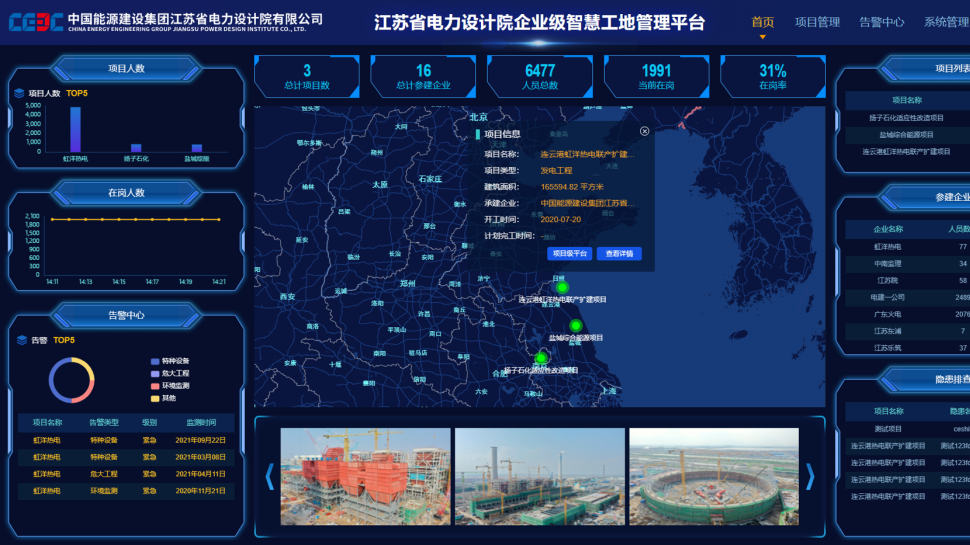Click the 总计项目数 stat card

(307, 77)
